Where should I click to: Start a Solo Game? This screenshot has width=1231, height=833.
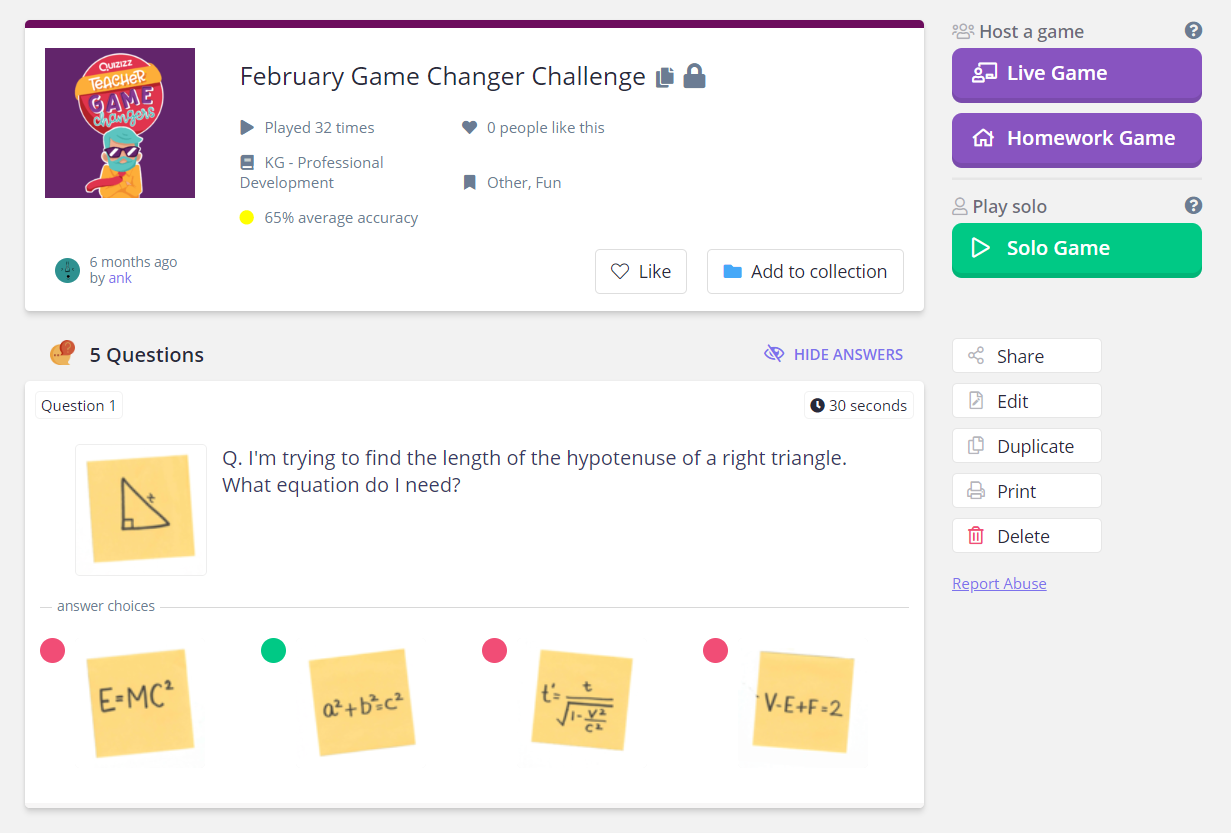coord(1077,249)
